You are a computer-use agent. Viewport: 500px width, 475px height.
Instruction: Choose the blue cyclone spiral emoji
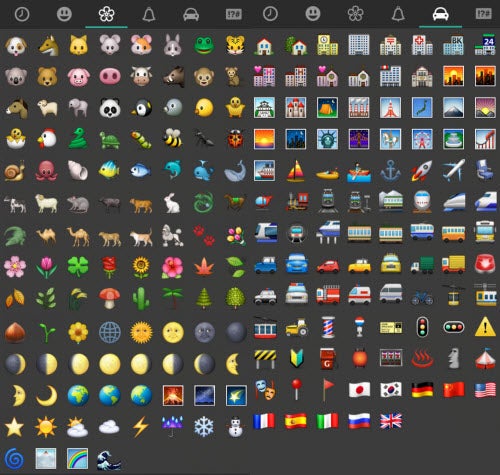coord(15,458)
